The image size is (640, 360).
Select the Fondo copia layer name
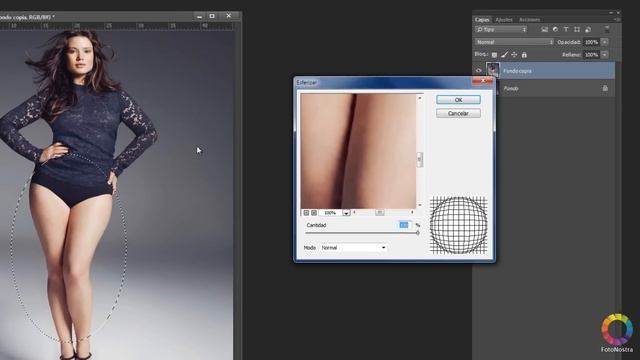517,71
